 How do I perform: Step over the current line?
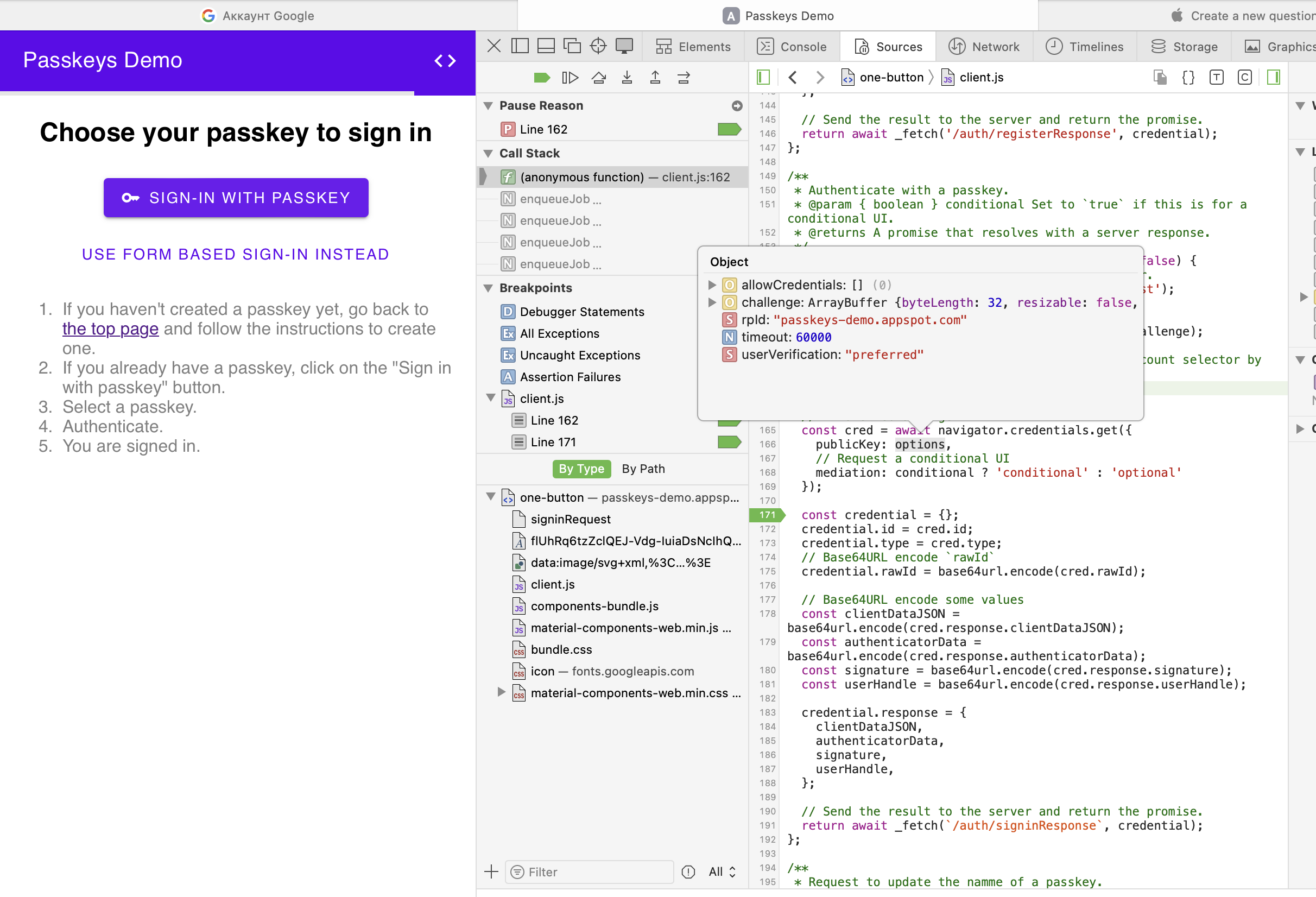tap(598, 78)
